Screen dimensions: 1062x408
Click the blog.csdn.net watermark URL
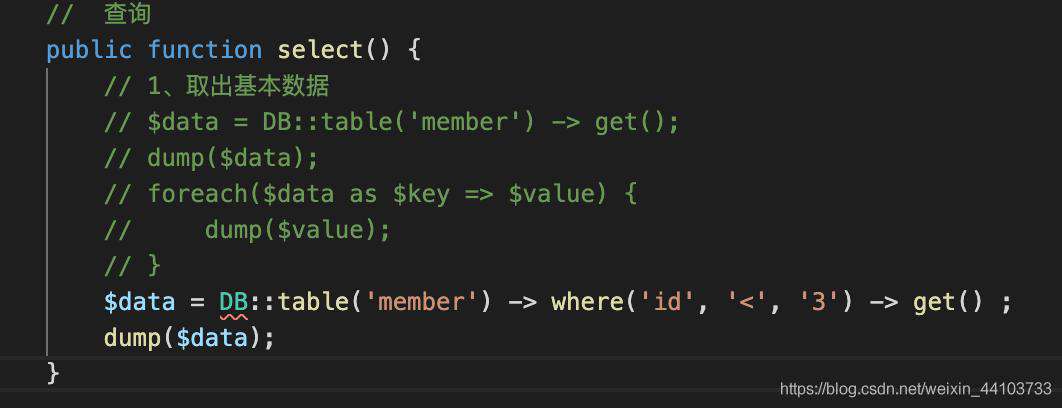[x=916, y=389]
